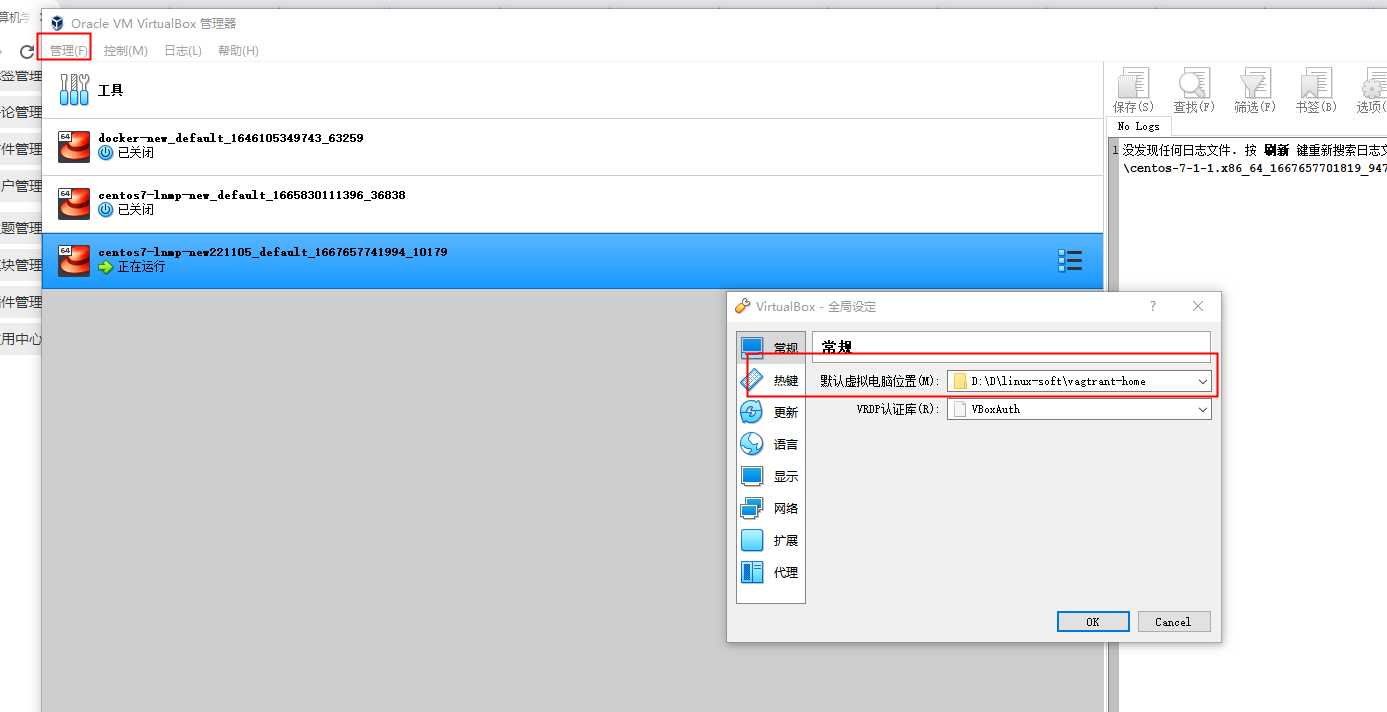The width and height of the screenshot is (1387, 712).
Task: Click the browser refresh icon behind VirtualBox
Action: pos(27,51)
